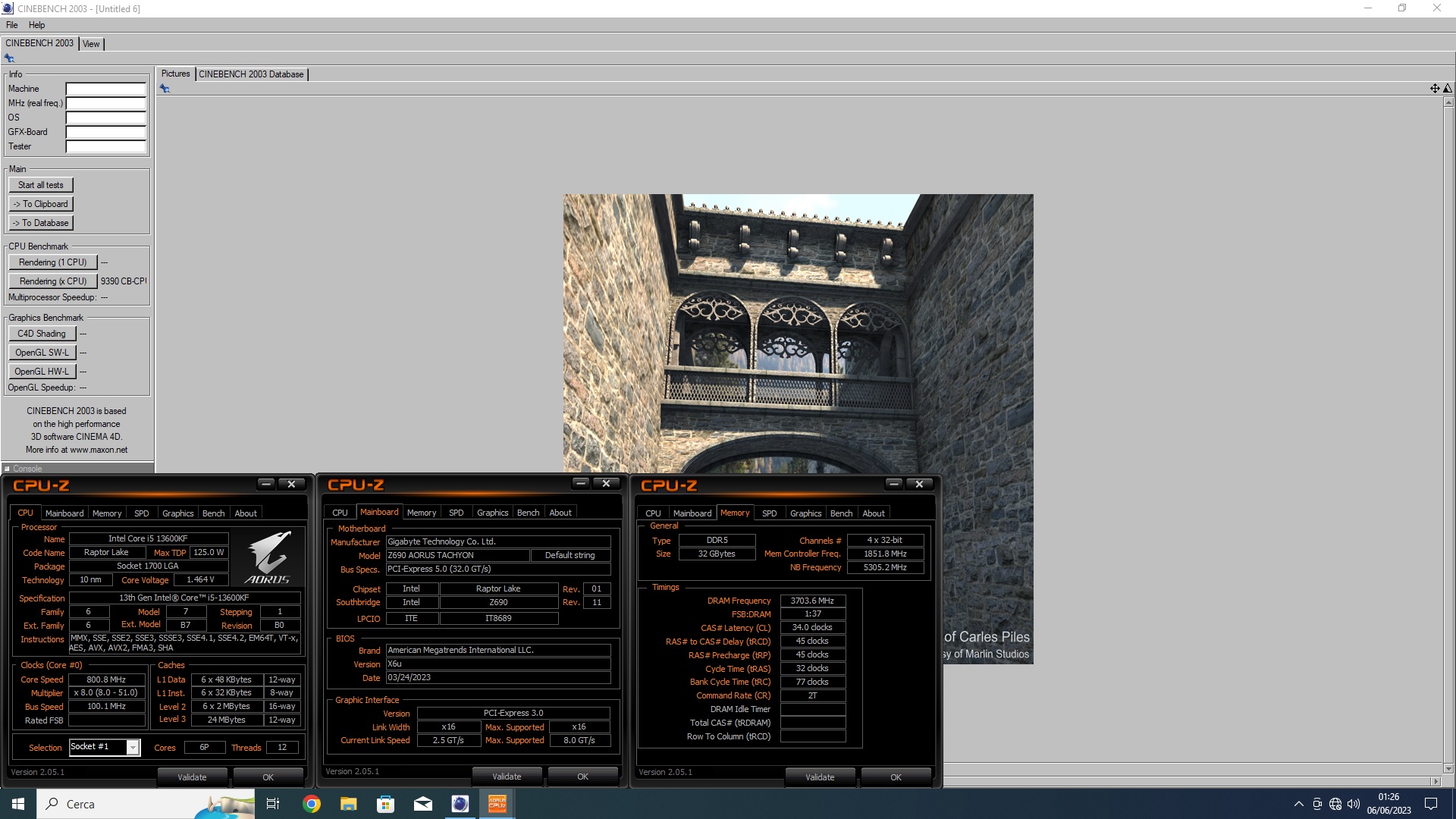Open Bench tab in first CPU-Z window
The image size is (1456, 819).
point(213,513)
